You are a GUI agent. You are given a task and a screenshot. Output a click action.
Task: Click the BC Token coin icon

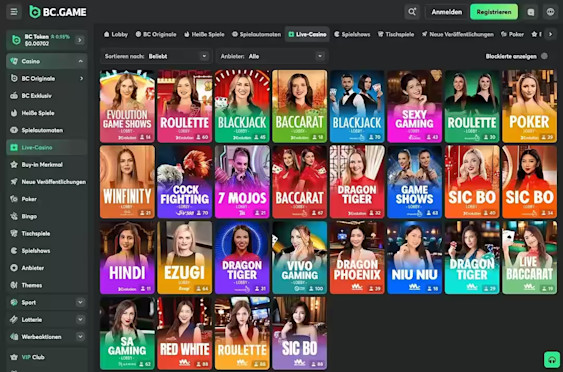(16, 40)
